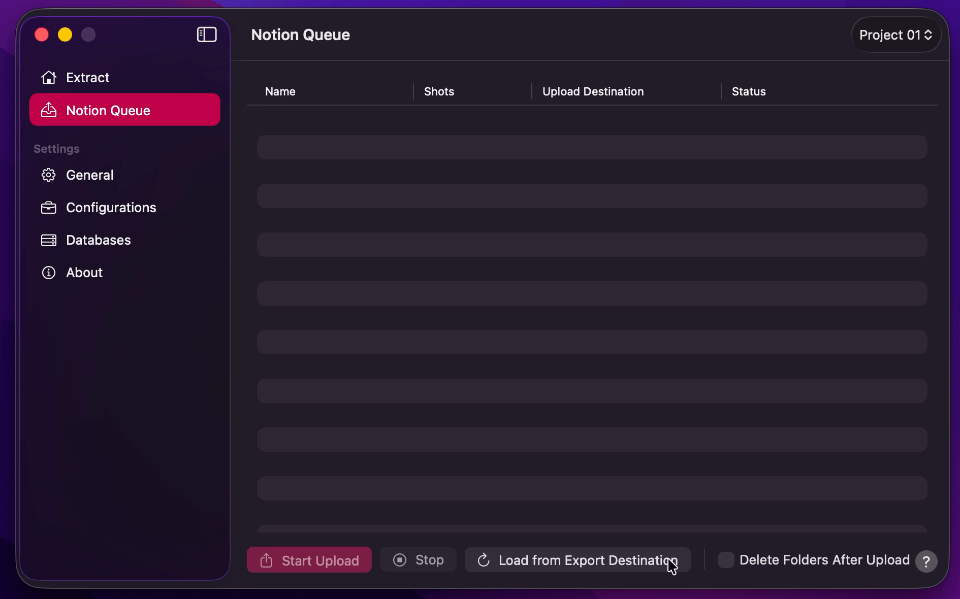
Task: Select Notion Queue in sidebar
Action: click(124, 110)
